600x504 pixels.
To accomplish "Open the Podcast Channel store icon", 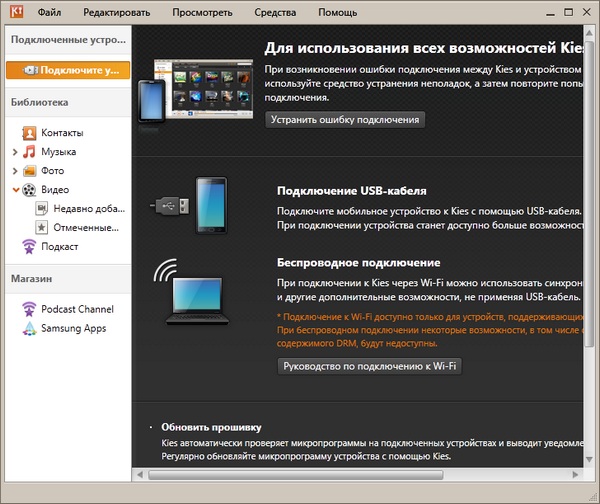I will click(x=30, y=310).
